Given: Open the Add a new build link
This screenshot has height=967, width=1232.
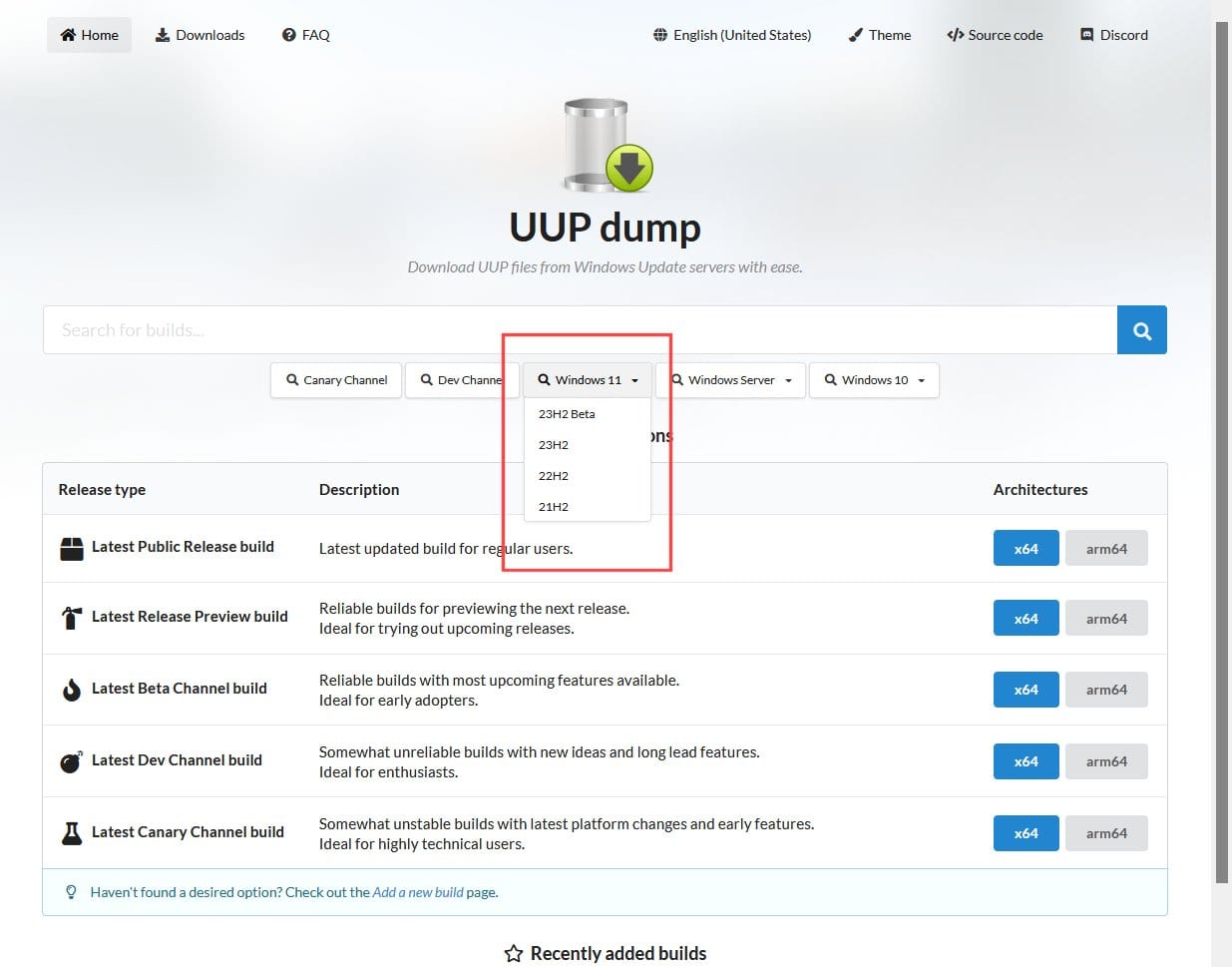Looking at the screenshot, I should pyautogui.click(x=418, y=892).
